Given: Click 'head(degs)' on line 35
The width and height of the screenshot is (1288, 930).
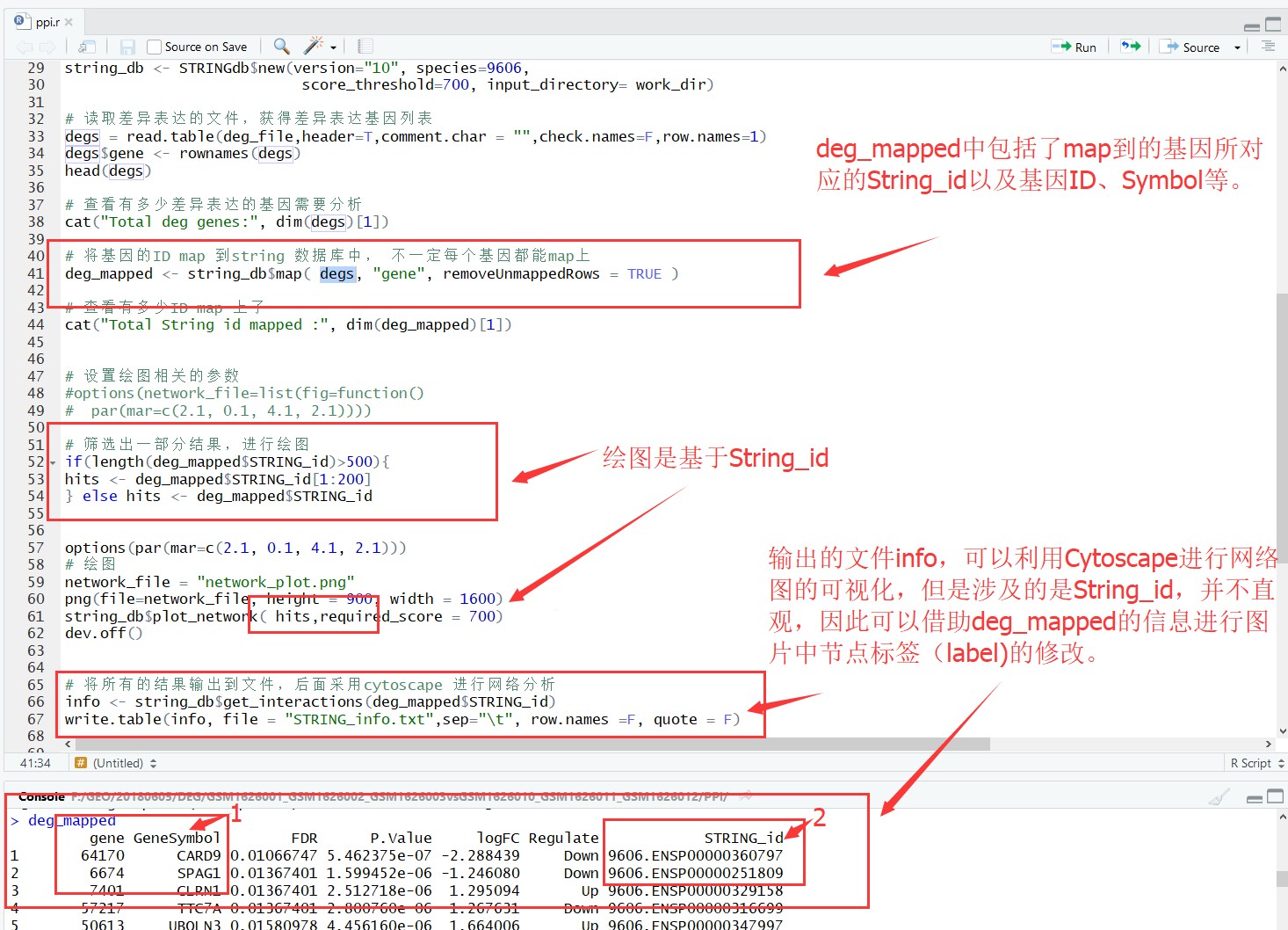Looking at the screenshot, I should pos(108,171).
